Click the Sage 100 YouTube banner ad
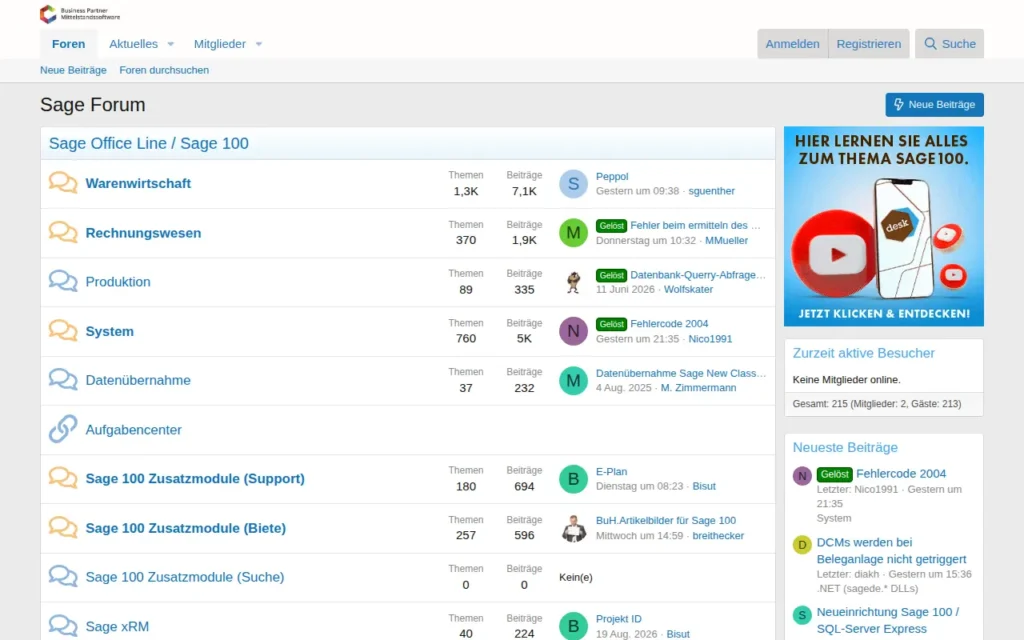 coord(884,226)
